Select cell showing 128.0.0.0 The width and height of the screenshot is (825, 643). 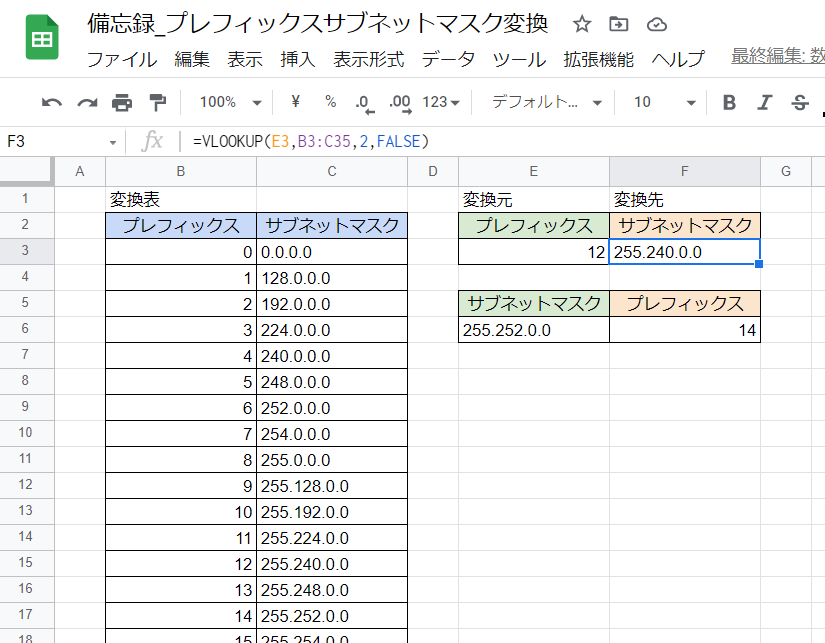pyautogui.click(x=331, y=278)
